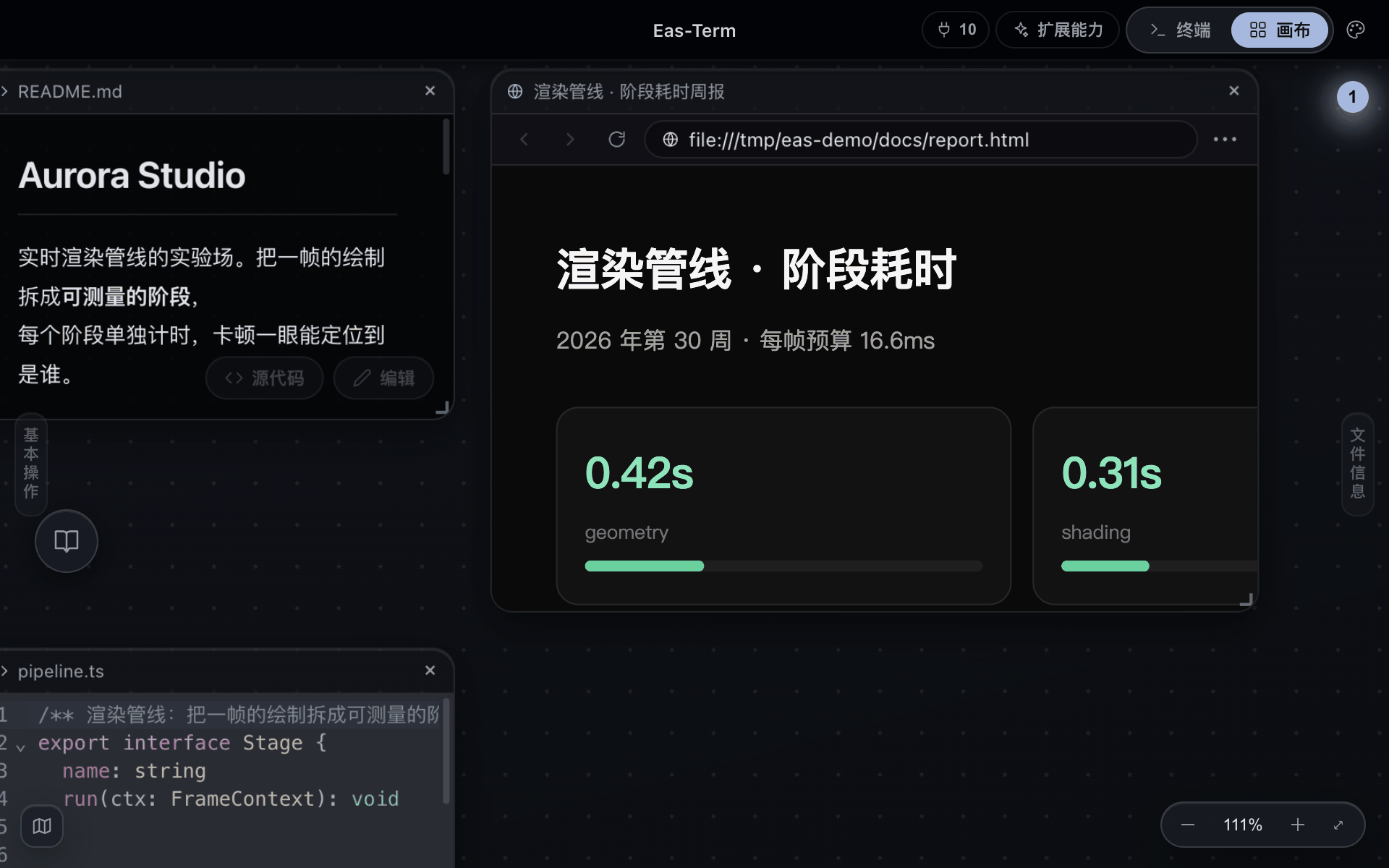Screen dimensions: 1389x868
Task: Click the globe icon in browser panel title
Action: tap(515, 91)
